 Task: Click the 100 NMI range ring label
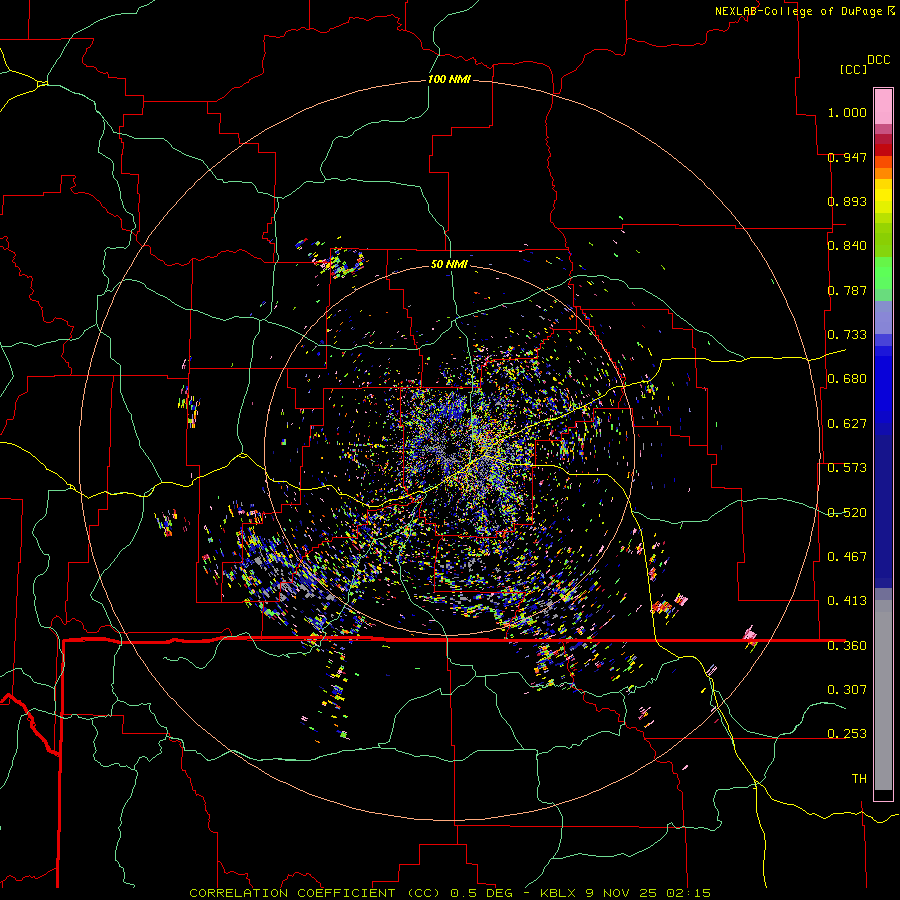tap(449, 79)
